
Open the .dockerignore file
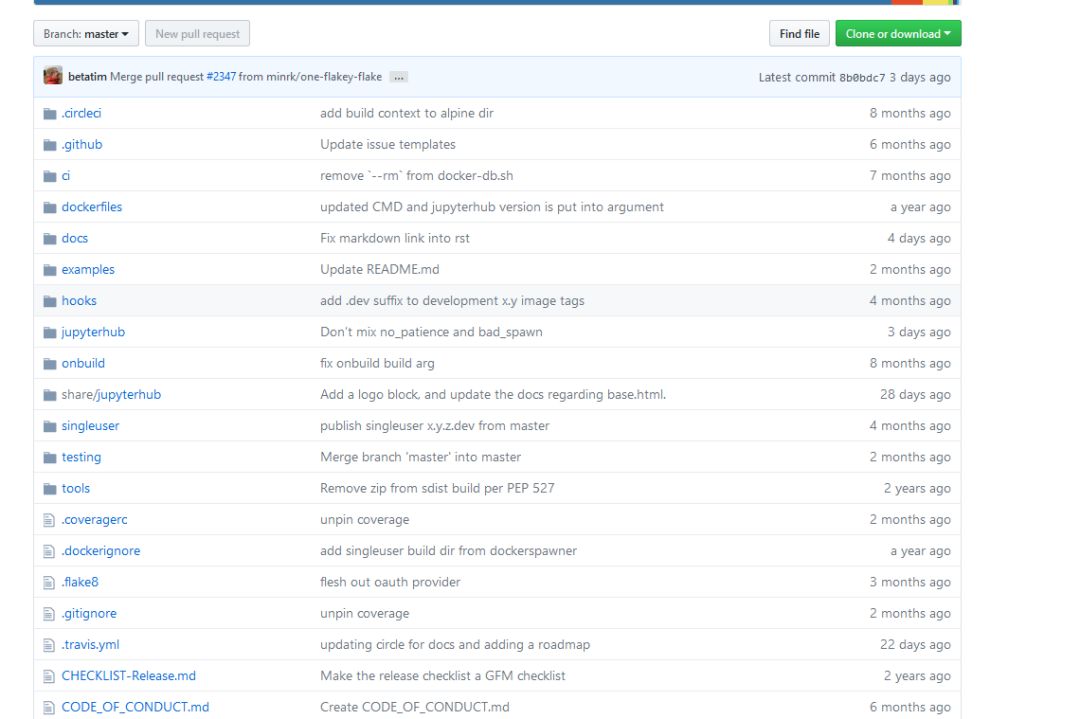pyautogui.click(x=101, y=550)
